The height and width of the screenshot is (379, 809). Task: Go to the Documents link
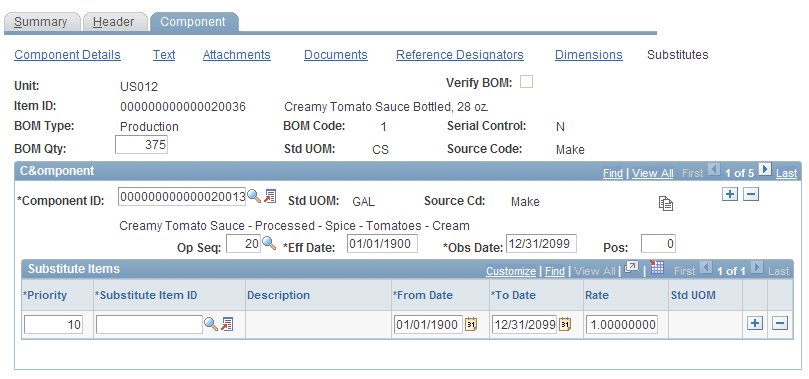pyautogui.click(x=336, y=55)
